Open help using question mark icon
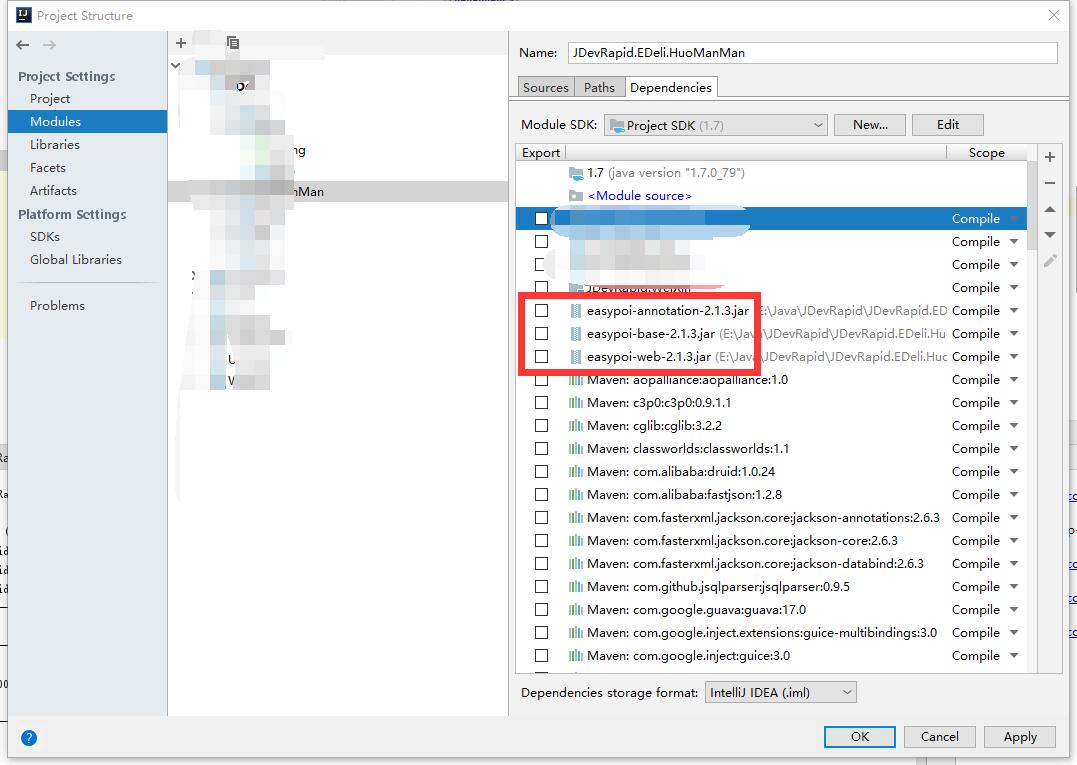Image resolution: width=1077 pixels, height=765 pixels. click(x=29, y=738)
